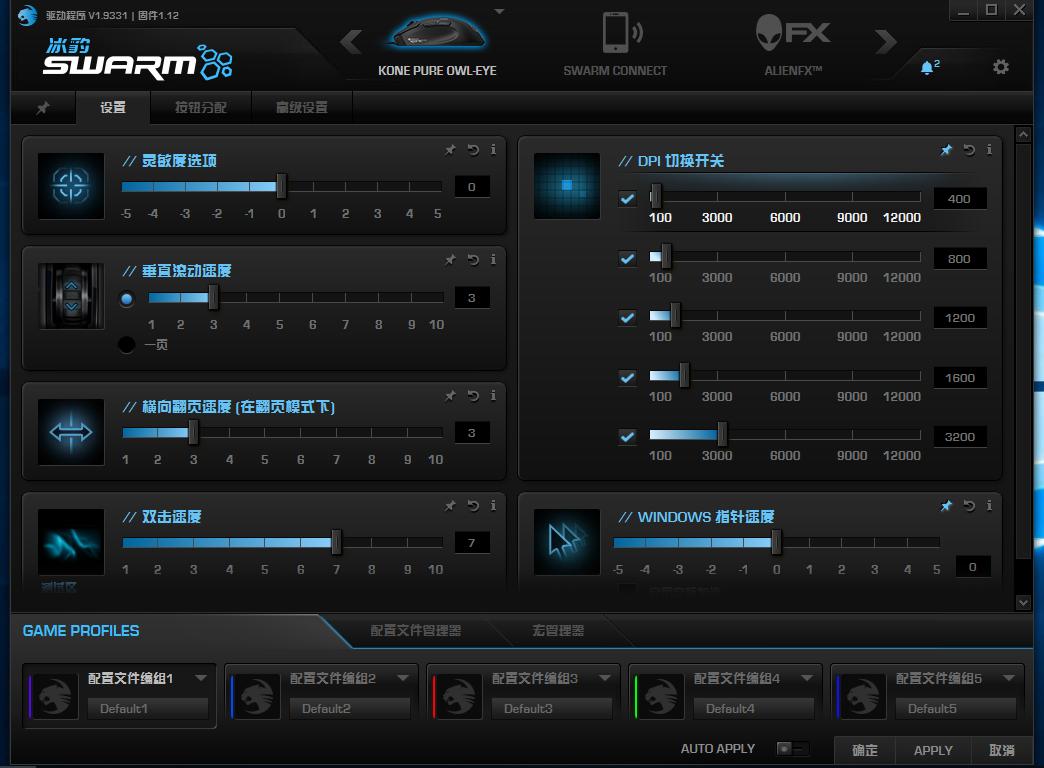Open the 宏管理器 tab
Image resolution: width=1044 pixels, height=768 pixels.
tap(558, 630)
